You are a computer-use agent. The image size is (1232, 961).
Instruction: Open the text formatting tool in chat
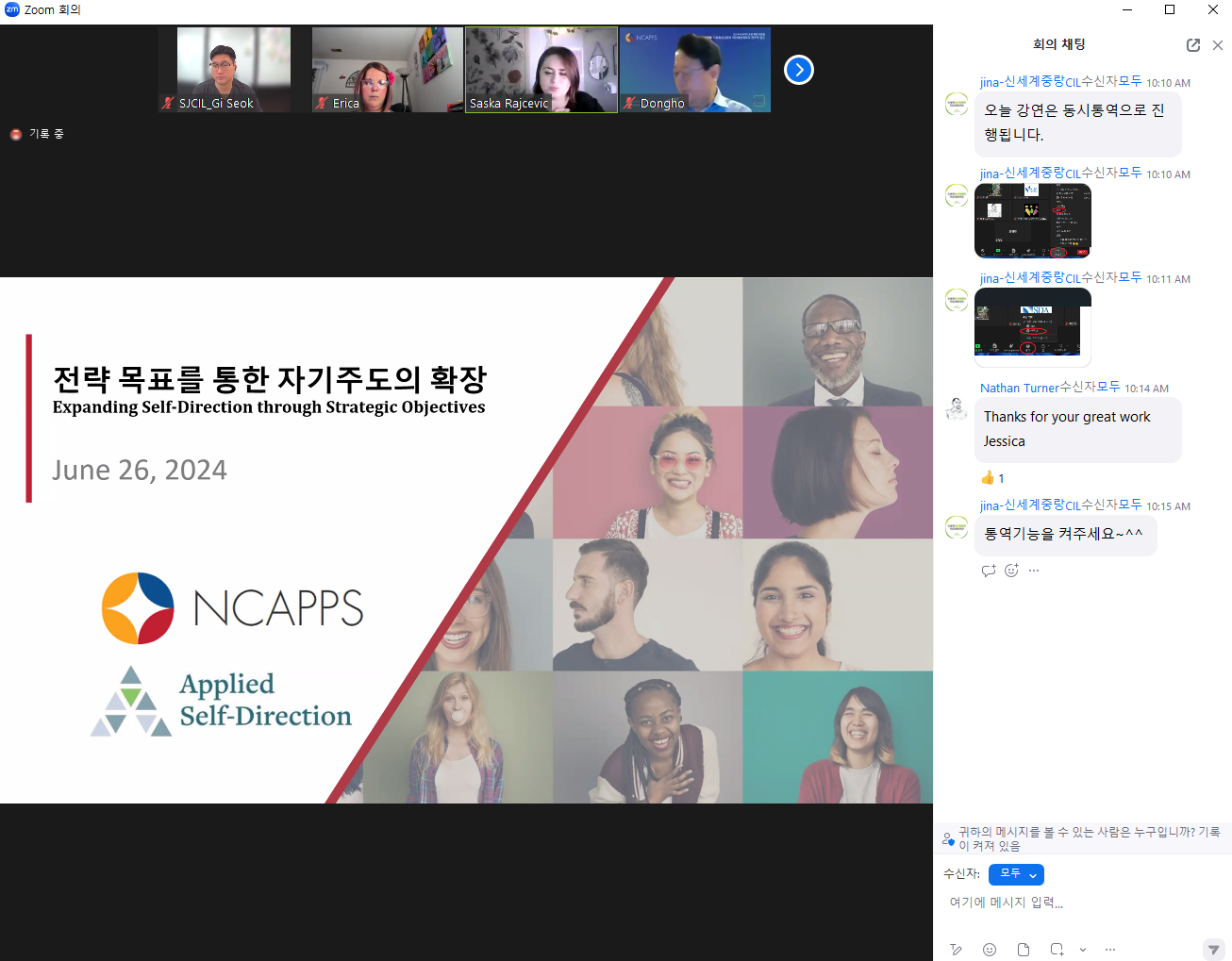(x=956, y=950)
